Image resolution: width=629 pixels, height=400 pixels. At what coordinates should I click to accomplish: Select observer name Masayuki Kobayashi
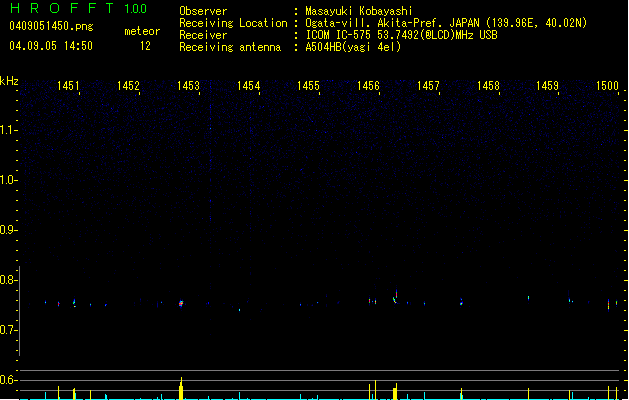(x=359, y=11)
